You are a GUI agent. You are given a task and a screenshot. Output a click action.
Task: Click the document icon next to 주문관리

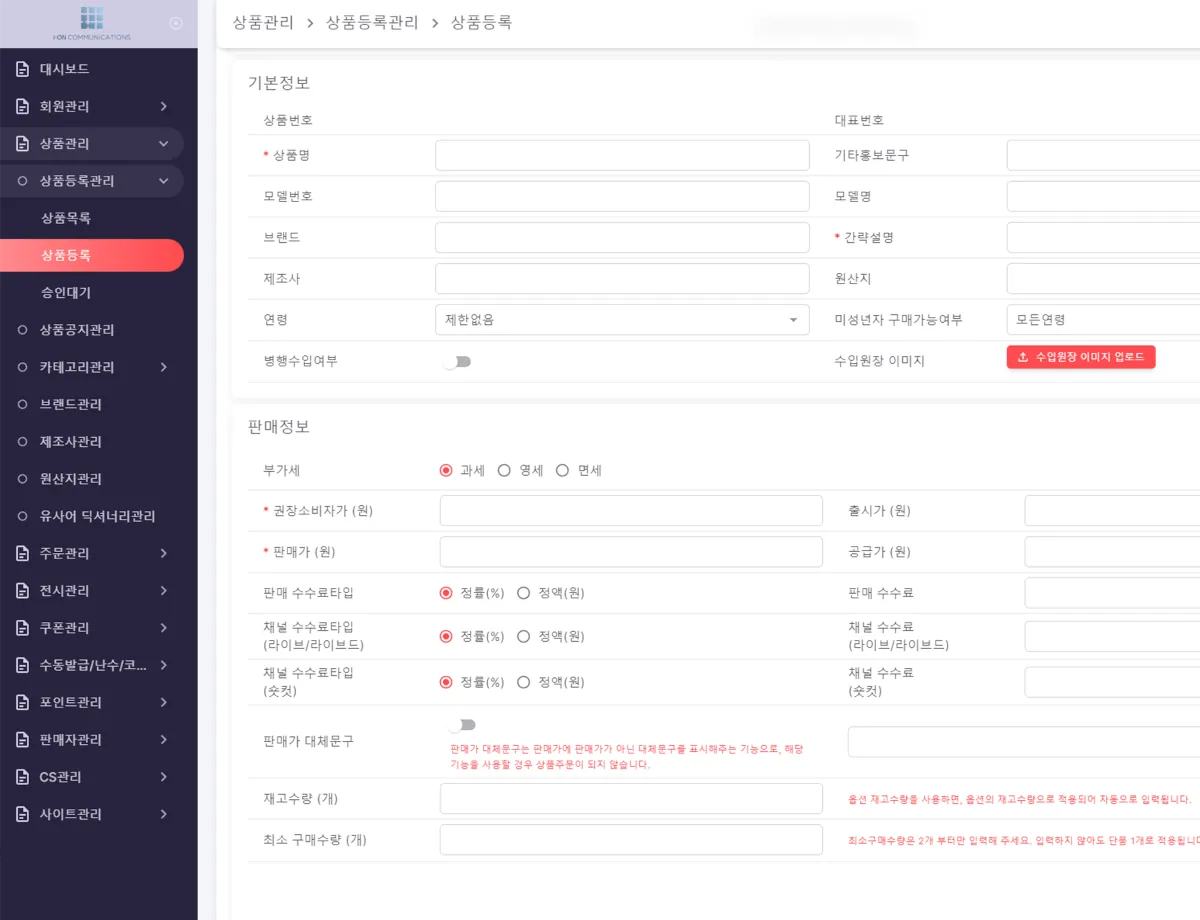[x=22, y=553]
